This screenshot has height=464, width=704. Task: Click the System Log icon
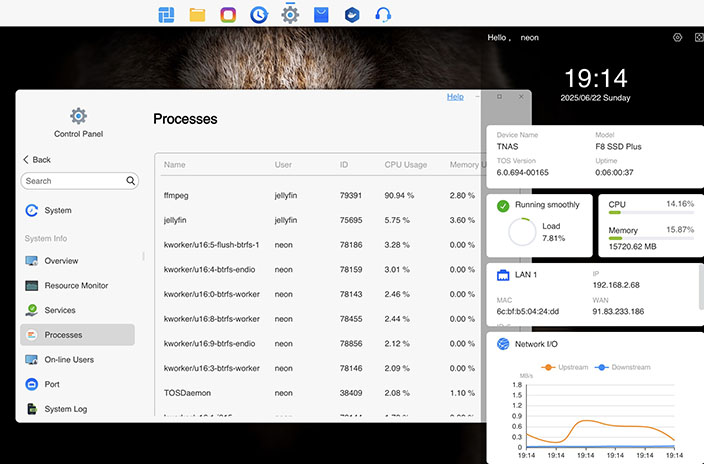tap(31, 409)
